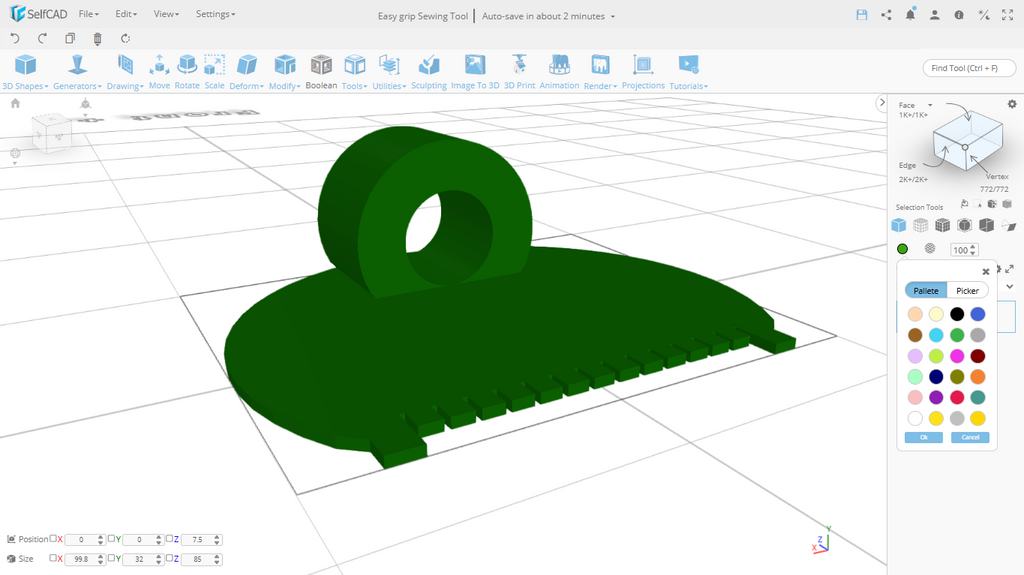Open the Animation tool
Image resolution: width=1024 pixels, height=575 pixels.
[x=559, y=72]
